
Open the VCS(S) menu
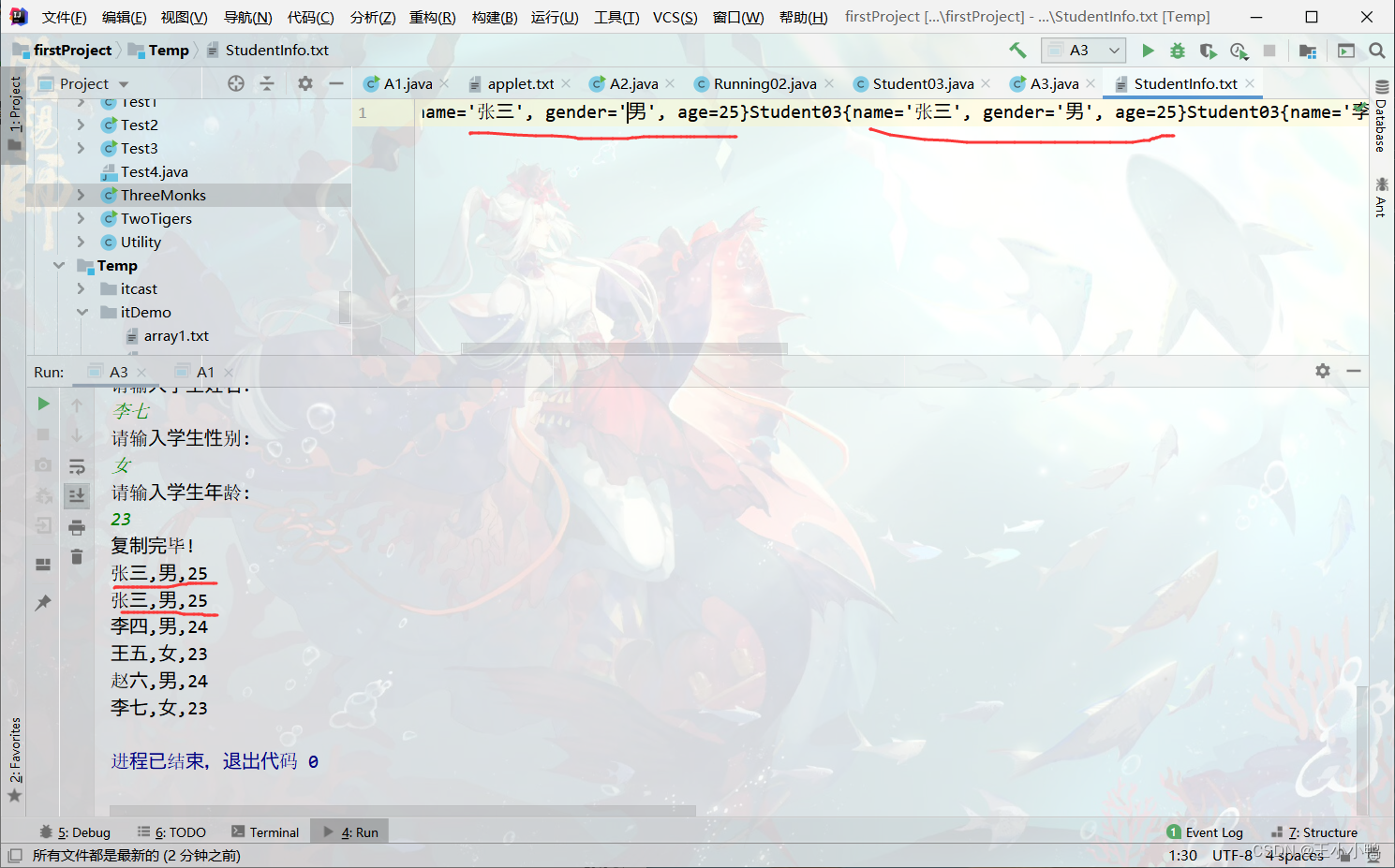(x=675, y=18)
